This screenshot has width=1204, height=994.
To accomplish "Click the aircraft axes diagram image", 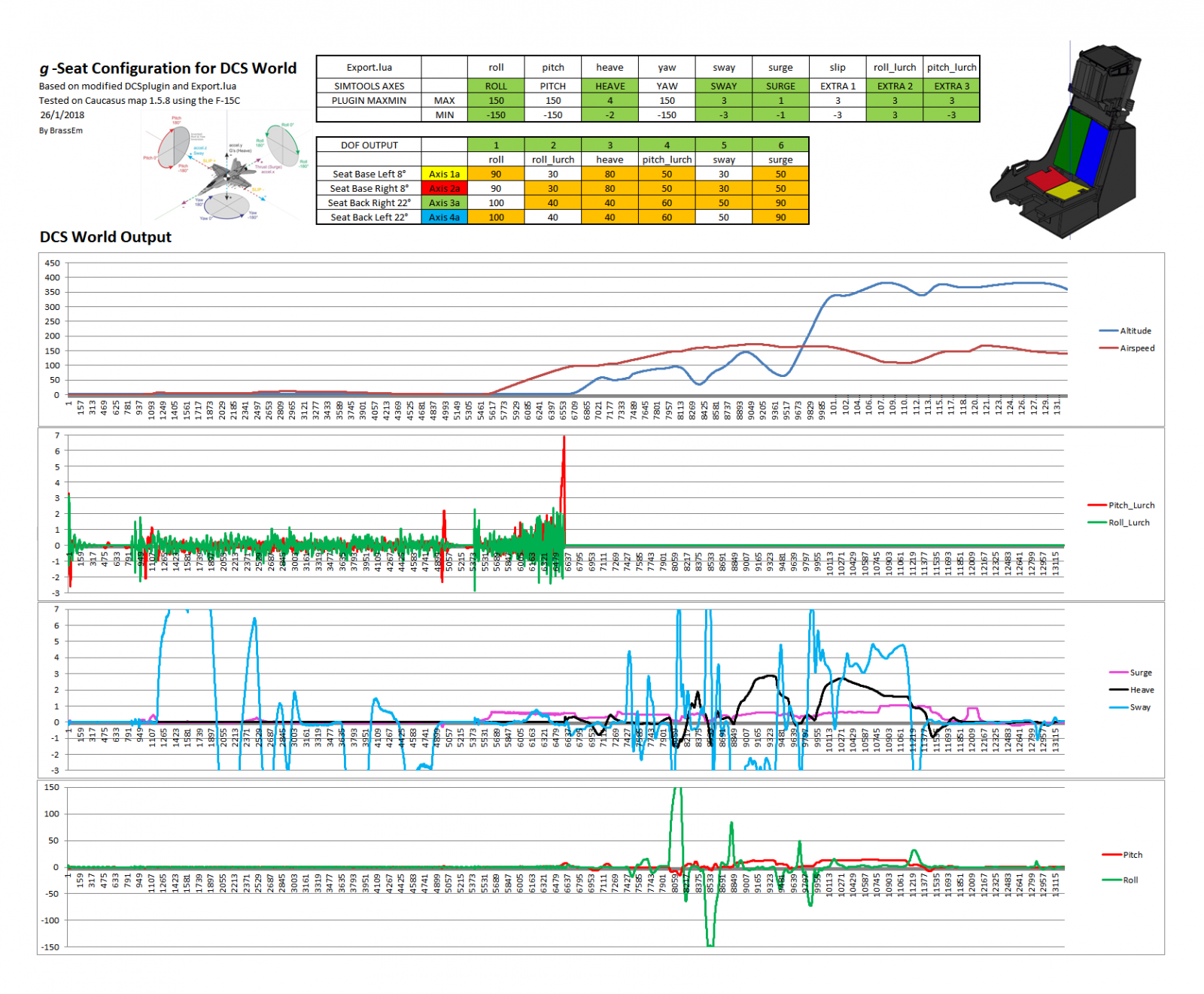I will pos(226,166).
